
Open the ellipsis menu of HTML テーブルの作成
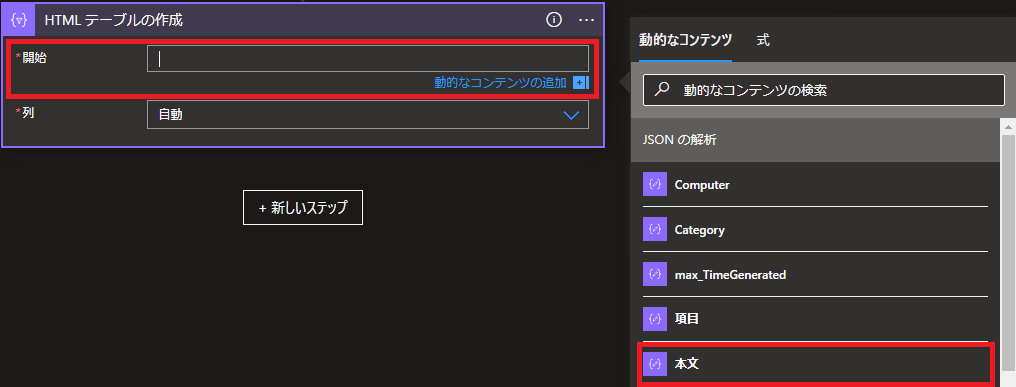pyautogui.click(x=586, y=20)
